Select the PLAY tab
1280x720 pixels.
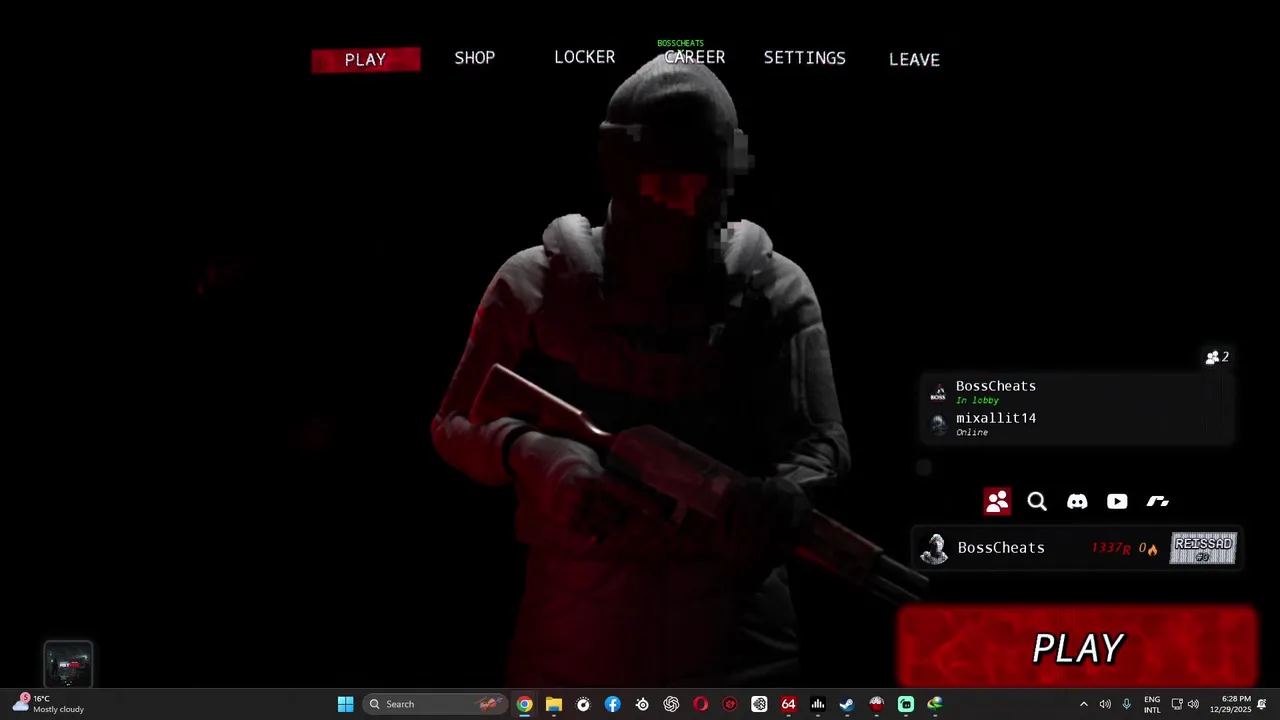(365, 60)
